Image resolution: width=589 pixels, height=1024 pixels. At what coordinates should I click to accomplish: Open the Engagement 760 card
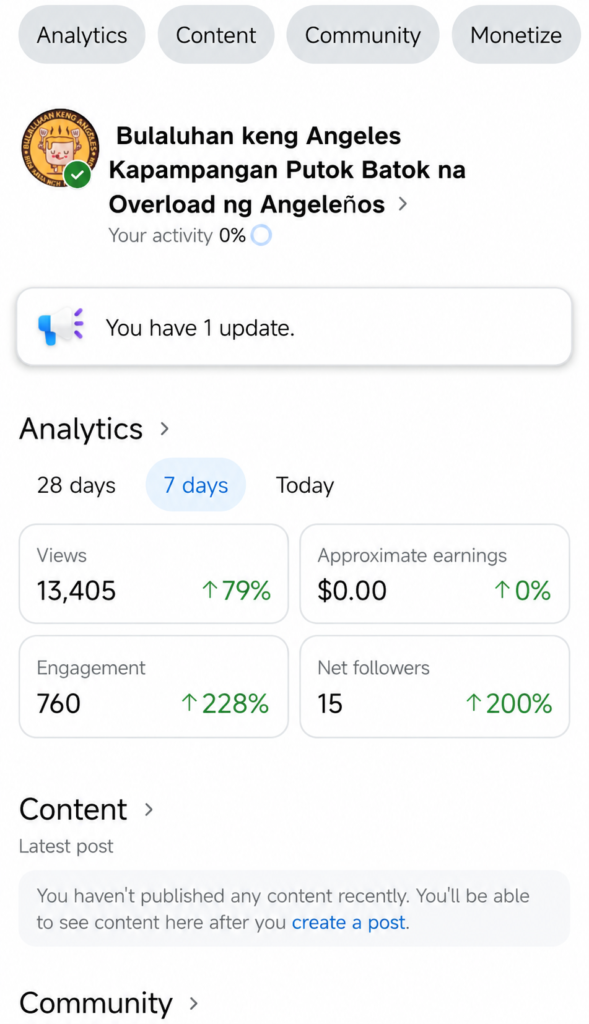pos(154,687)
